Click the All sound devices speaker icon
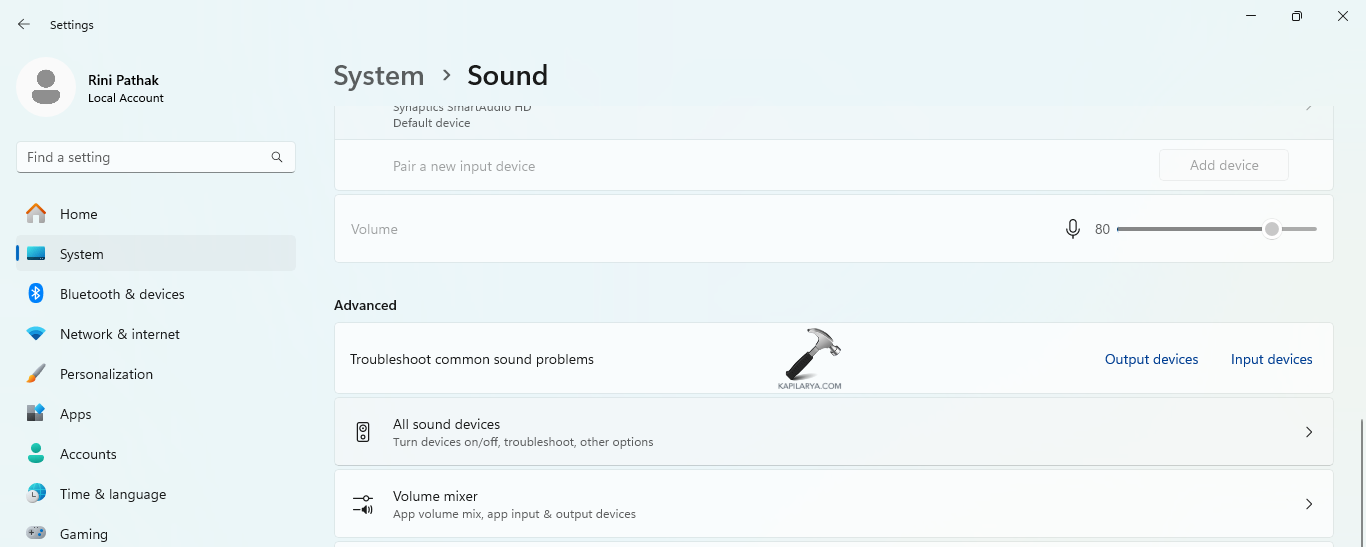Image resolution: width=1366 pixels, height=547 pixels. (x=363, y=432)
